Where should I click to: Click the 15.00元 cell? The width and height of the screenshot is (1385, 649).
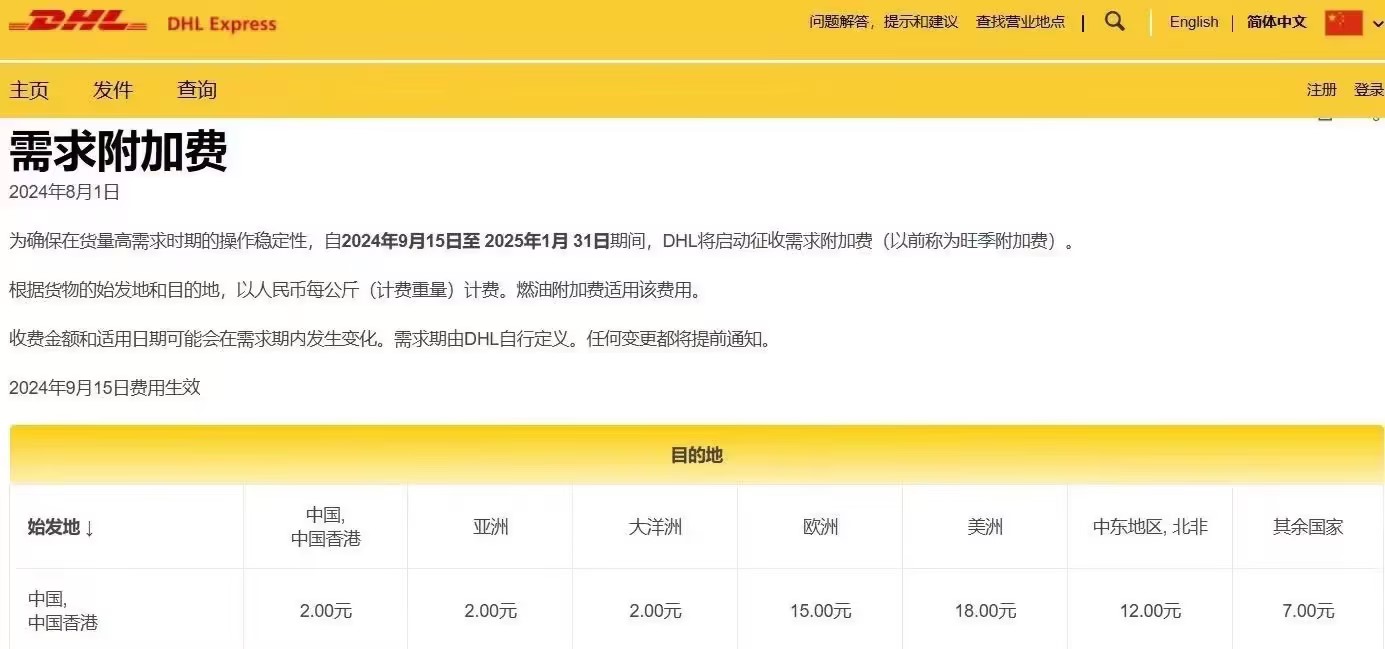coord(820,611)
